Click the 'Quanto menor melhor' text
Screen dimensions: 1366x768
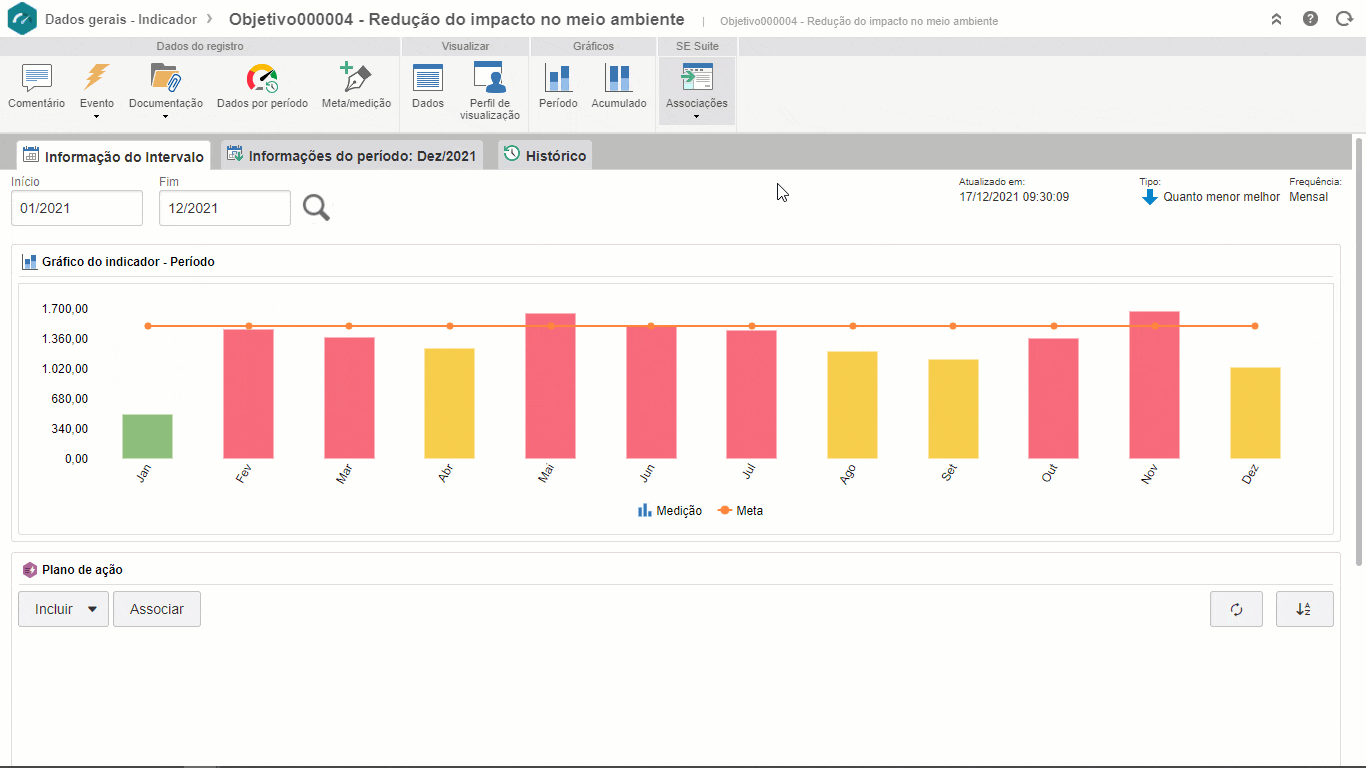pos(1221,197)
